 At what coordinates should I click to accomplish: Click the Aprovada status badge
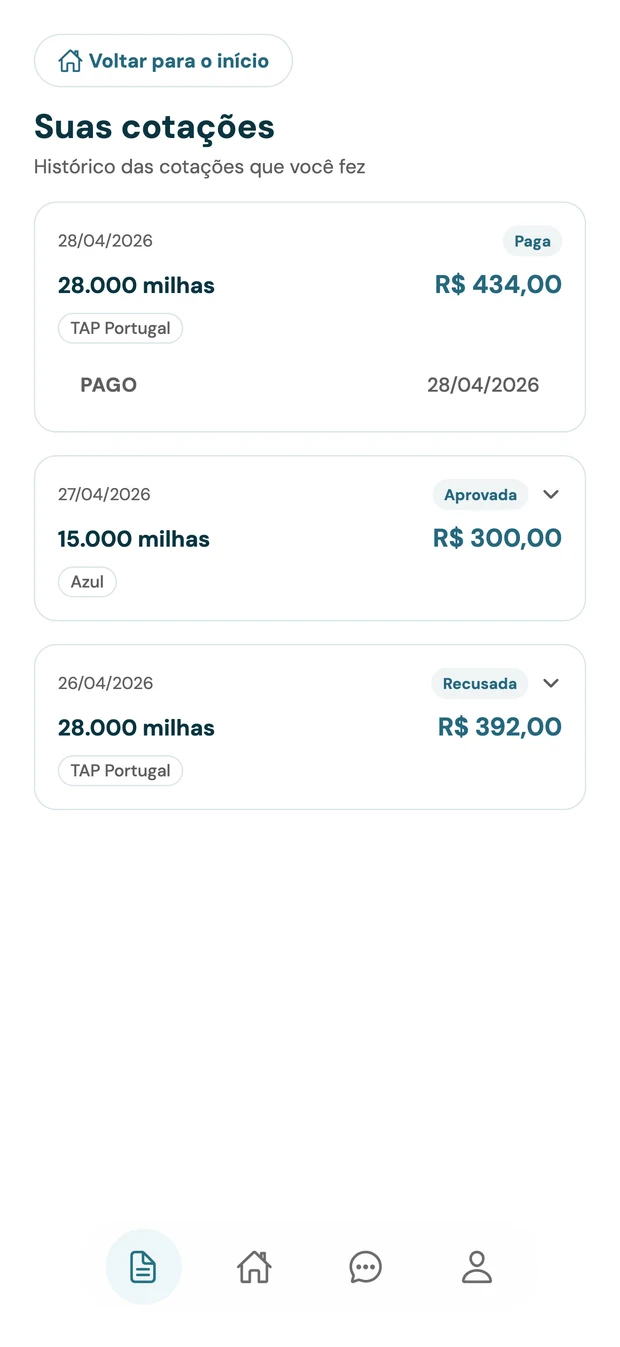click(x=480, y=494)
